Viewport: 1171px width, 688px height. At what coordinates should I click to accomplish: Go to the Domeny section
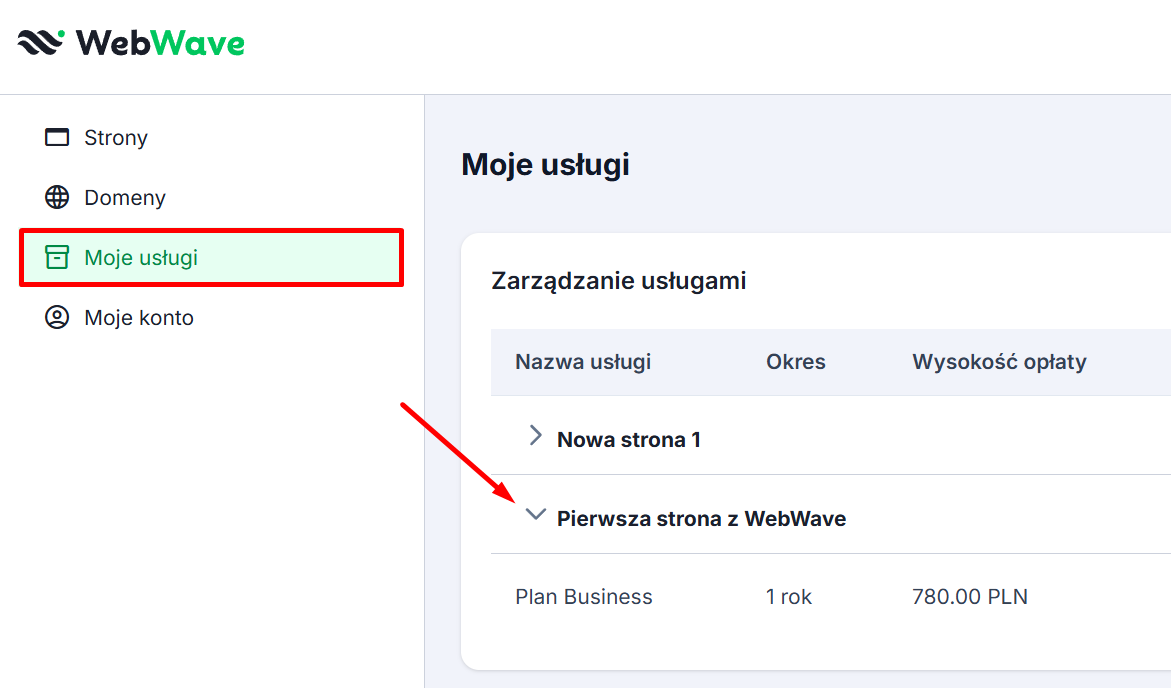pos(125,198)
